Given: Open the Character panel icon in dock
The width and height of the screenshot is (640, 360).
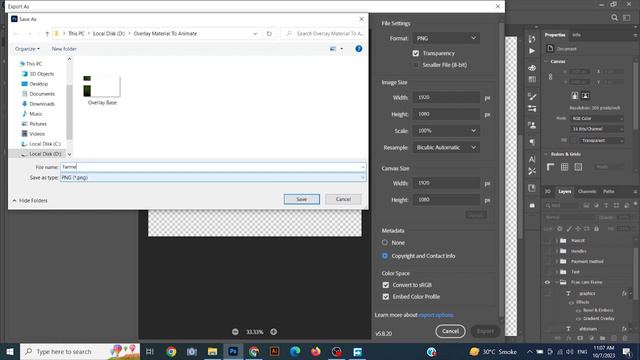Looking at the screenshot, I should pyautogui.click(x=532, y=159).
